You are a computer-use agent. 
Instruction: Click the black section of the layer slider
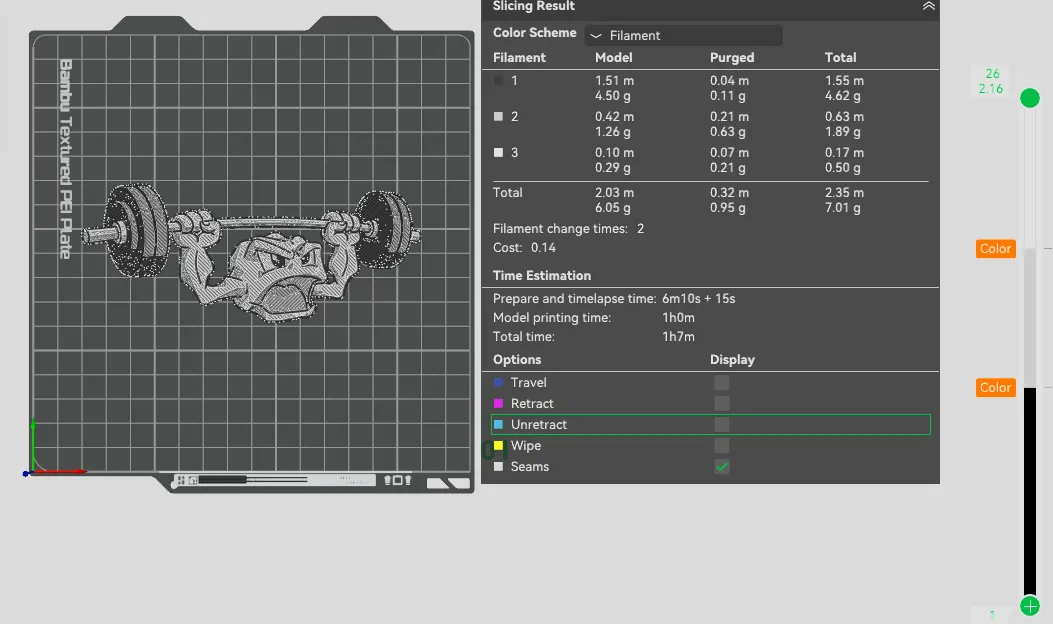click(x=1029, y=492)
